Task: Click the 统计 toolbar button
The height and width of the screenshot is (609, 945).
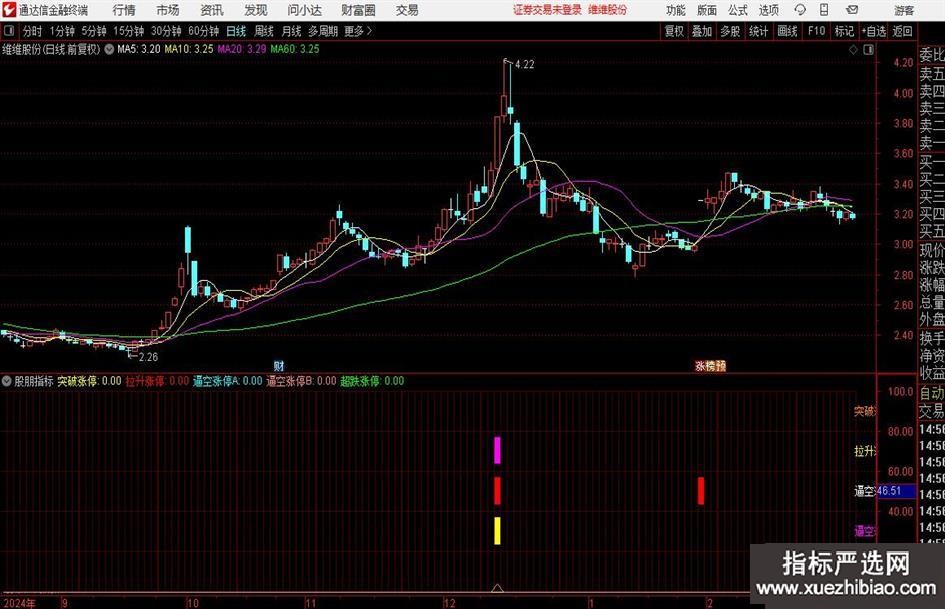Action: (758, 31)
